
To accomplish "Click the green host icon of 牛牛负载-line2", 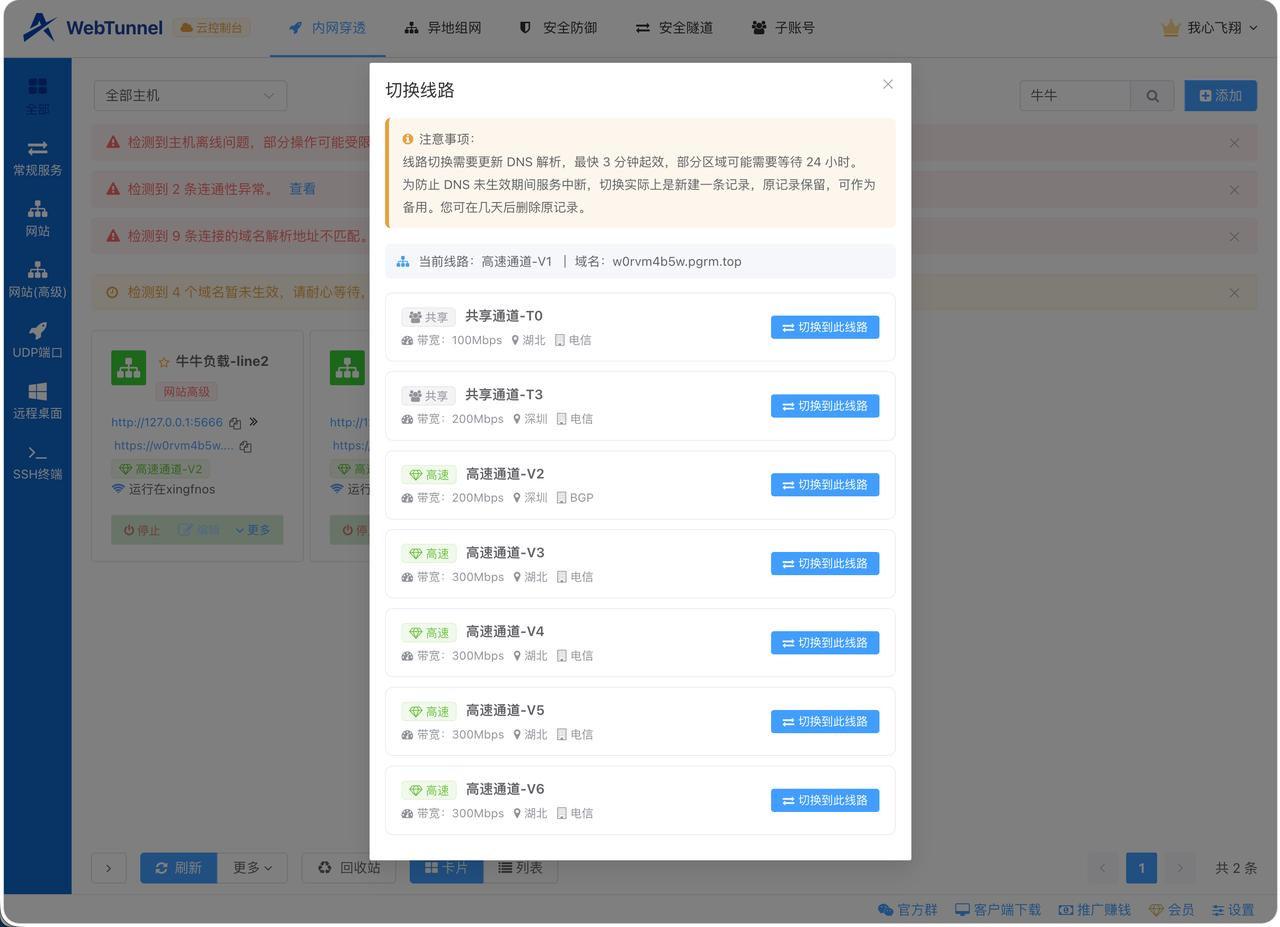I will pyautogui.click(x=129, y=368).
